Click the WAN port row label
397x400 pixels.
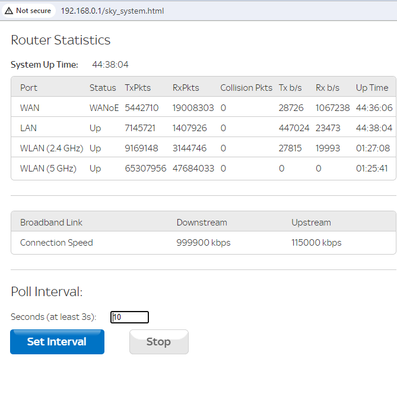[x=30, y=108]
